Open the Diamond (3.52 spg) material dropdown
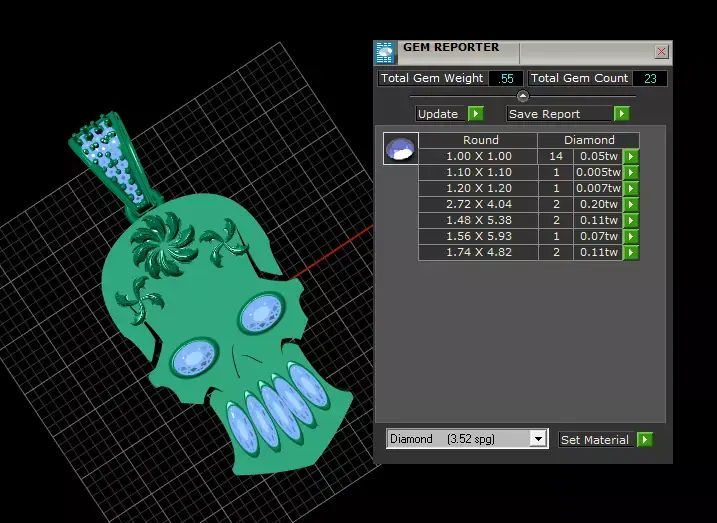Image resolution: width=717 pixels, height=523 pixels. coord(538,439)
